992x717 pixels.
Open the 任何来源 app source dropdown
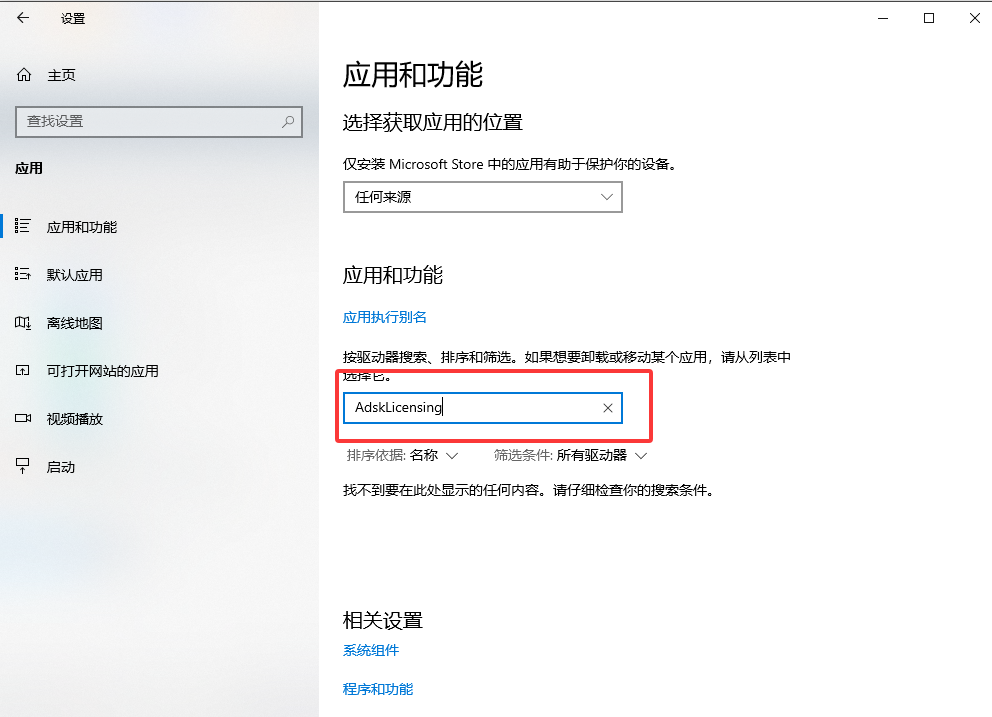click(x=482, y=197)
